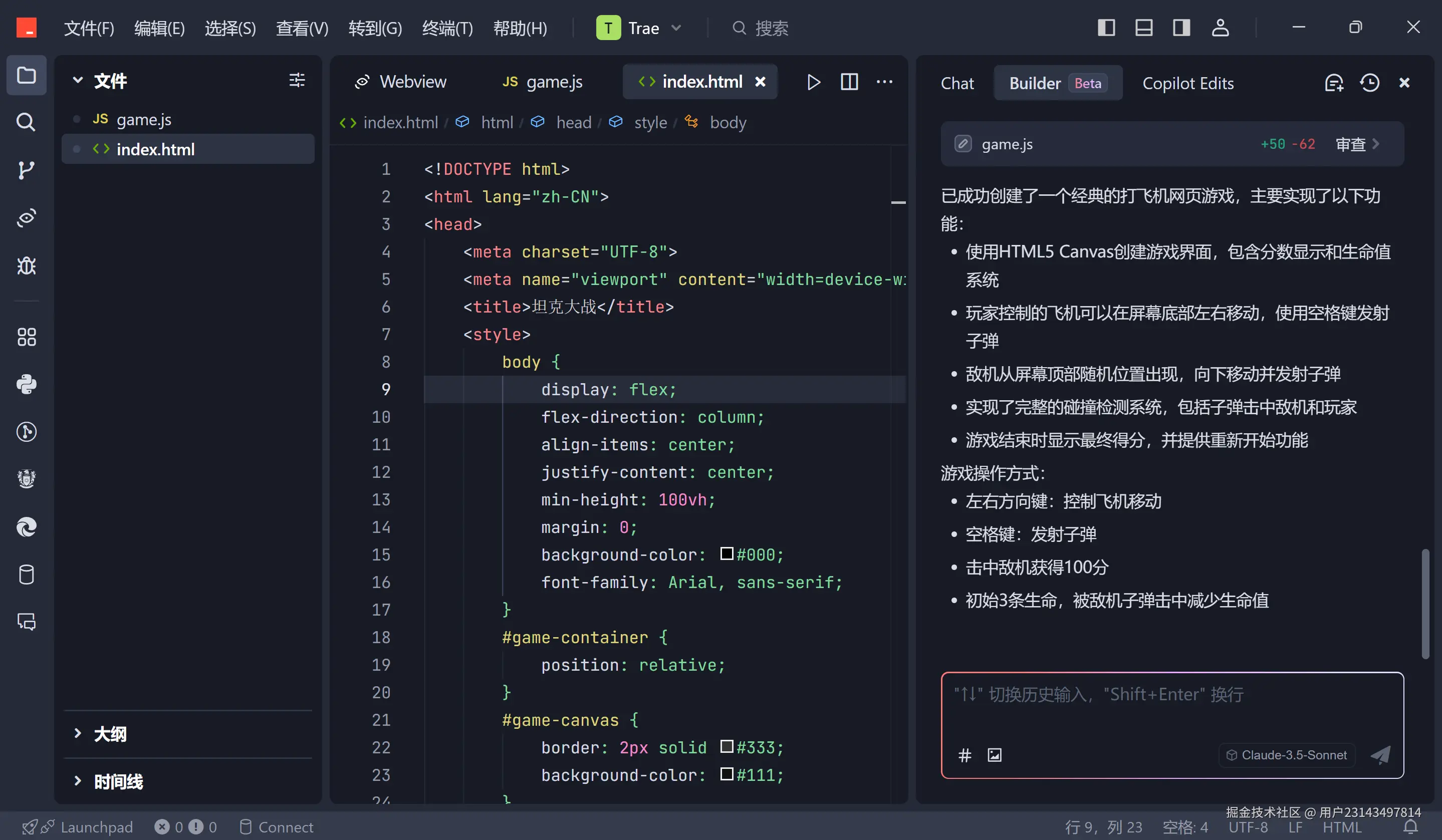Open the Extensions grid icon
Viewport: 1442px width, 840px height.
point(26,337)
